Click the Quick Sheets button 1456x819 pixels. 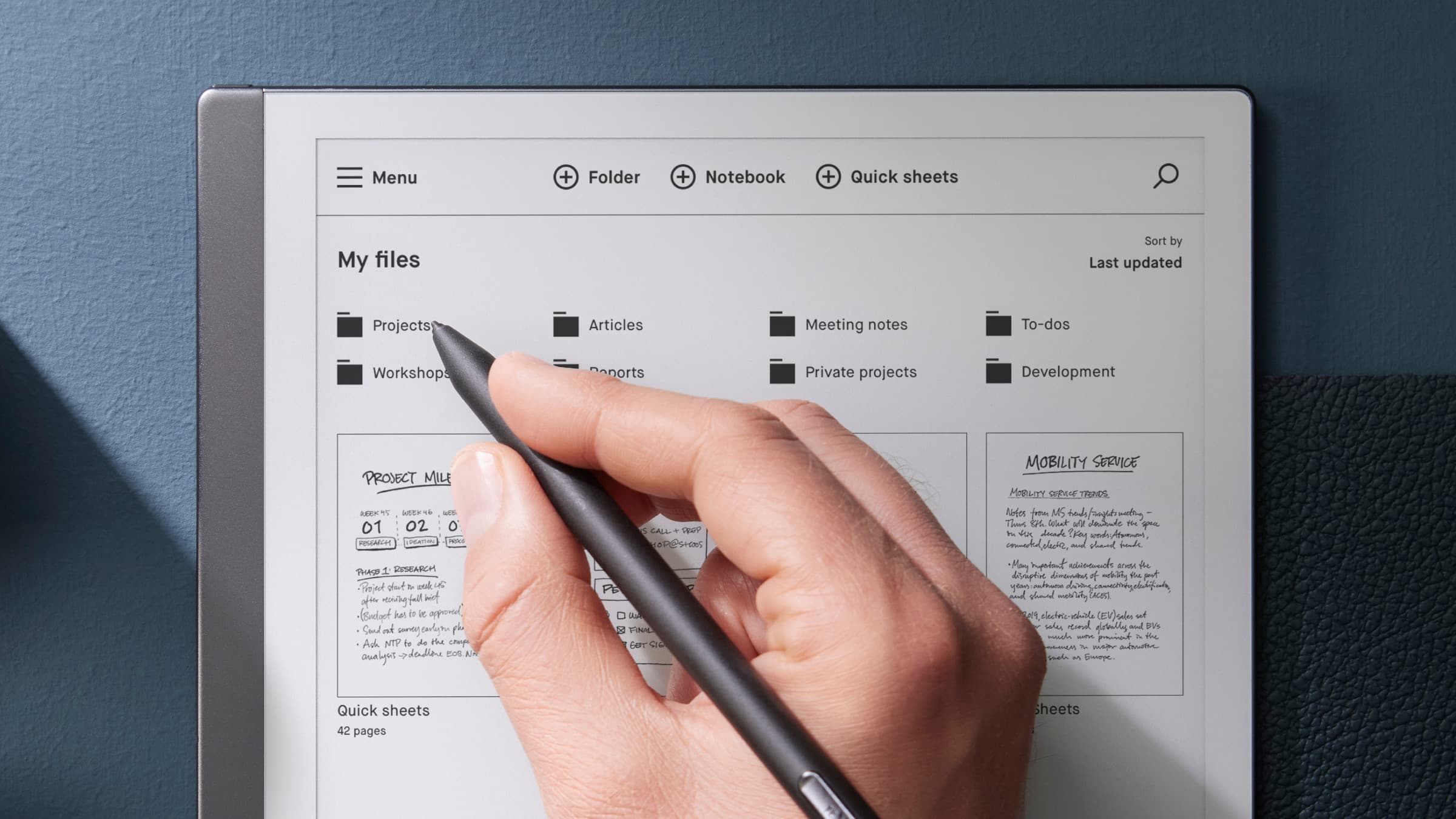click(886, 176)
